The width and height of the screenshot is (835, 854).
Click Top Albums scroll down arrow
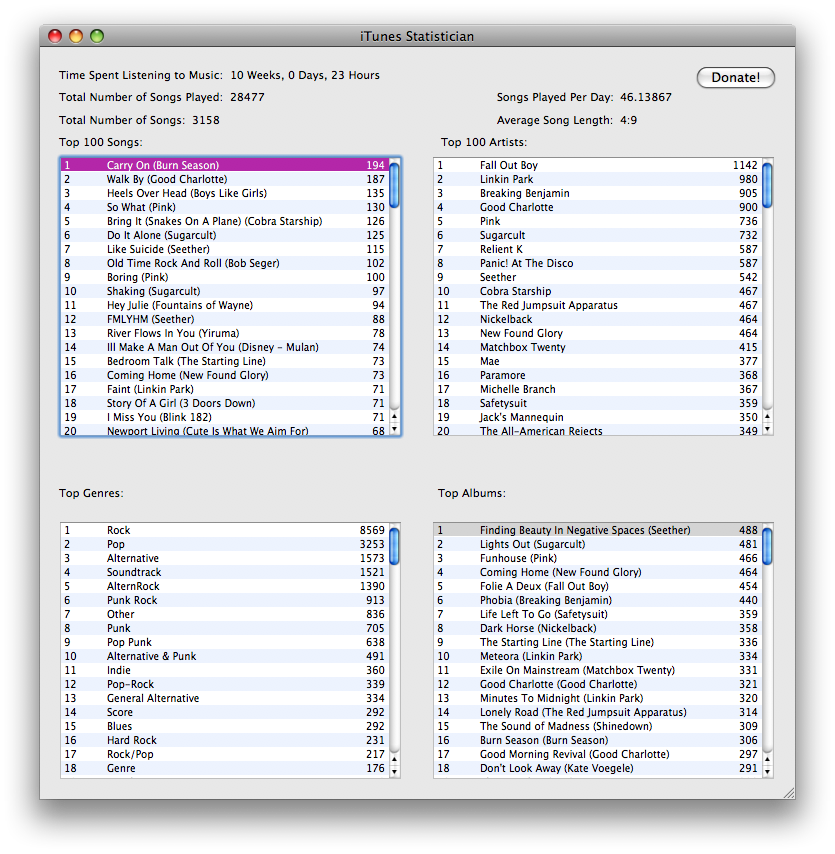point(767,771)
